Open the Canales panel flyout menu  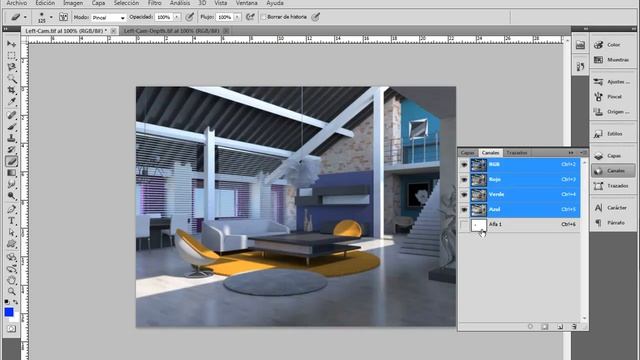tap(583, 153)
